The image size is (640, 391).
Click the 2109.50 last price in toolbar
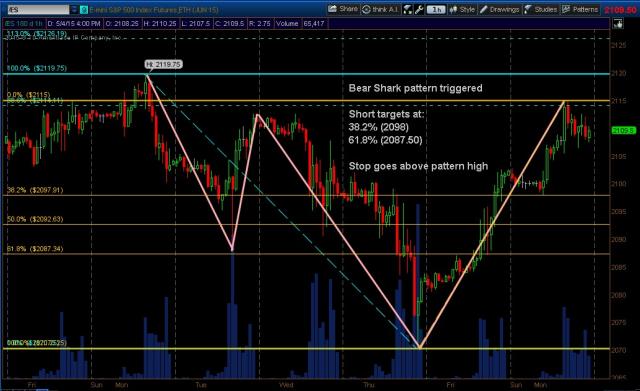tap(621, 9)
